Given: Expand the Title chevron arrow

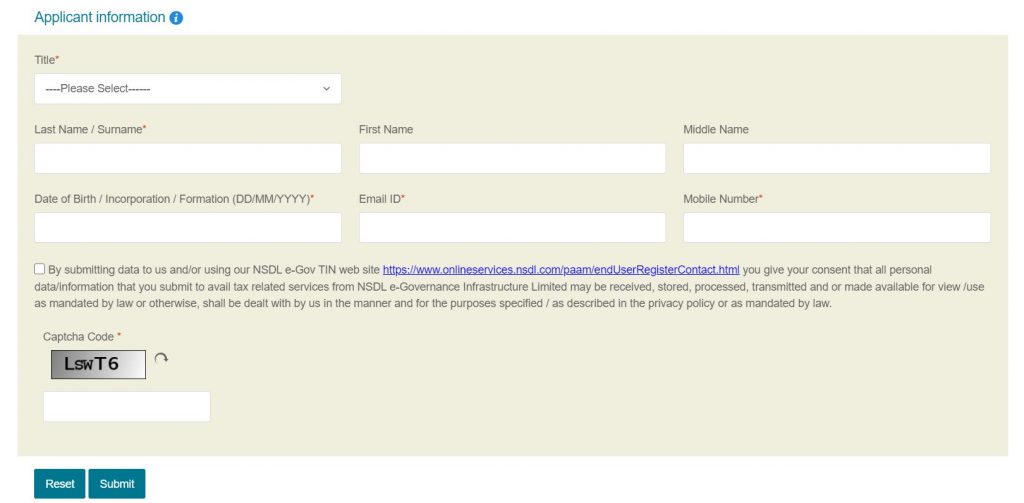Looking at the screenshot, I should pyautogui.click(x=327, y=89).
